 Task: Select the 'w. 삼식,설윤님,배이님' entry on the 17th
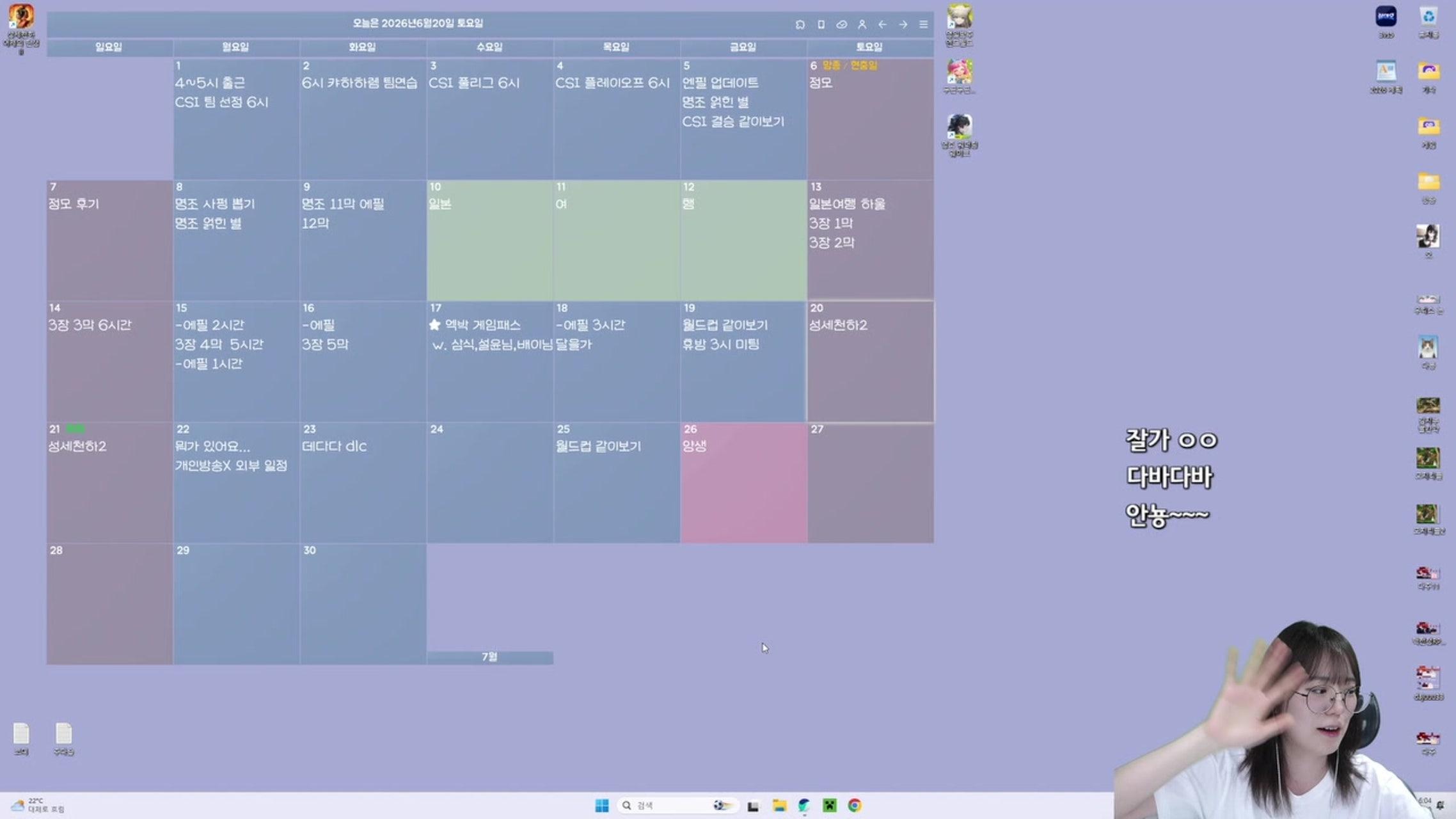pyautogui.click(x=493, y=344)
